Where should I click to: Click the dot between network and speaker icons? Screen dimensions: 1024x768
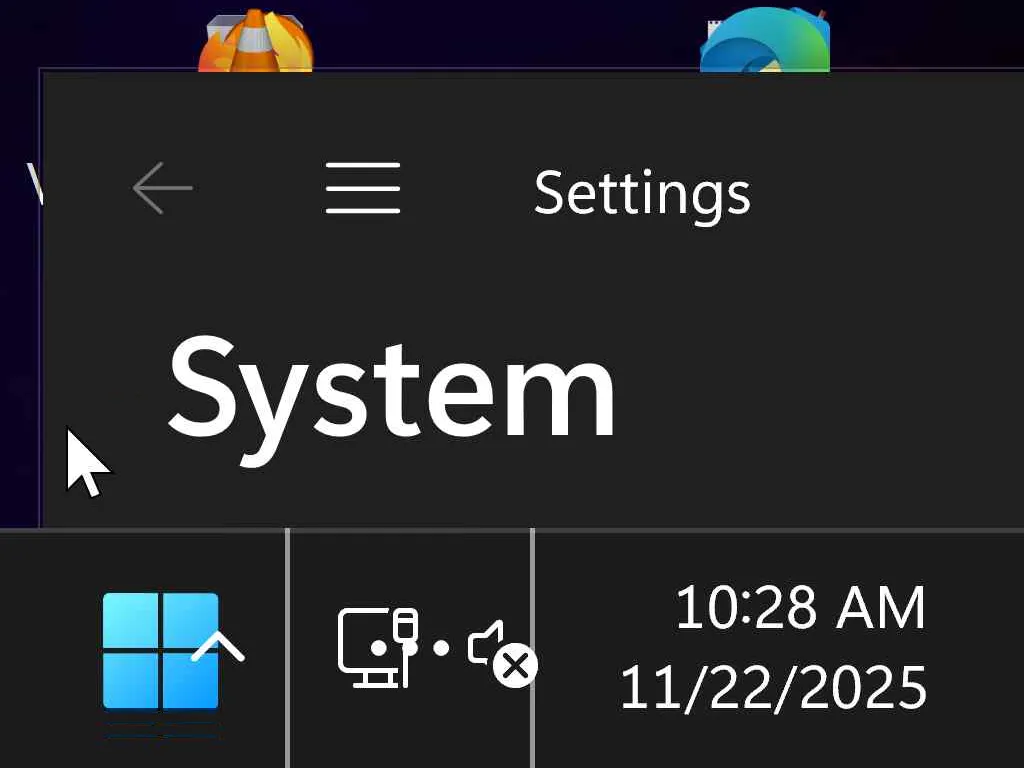441,648
